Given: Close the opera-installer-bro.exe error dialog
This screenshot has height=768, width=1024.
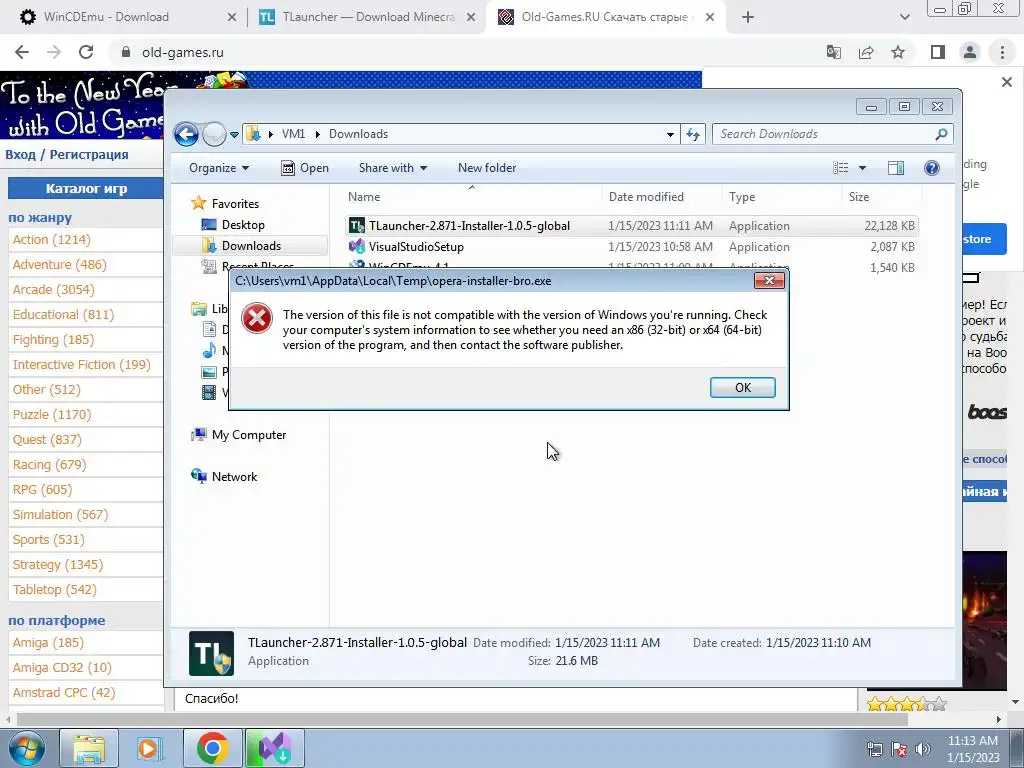Looking at the screenshot, I should (x=769, y=280).
